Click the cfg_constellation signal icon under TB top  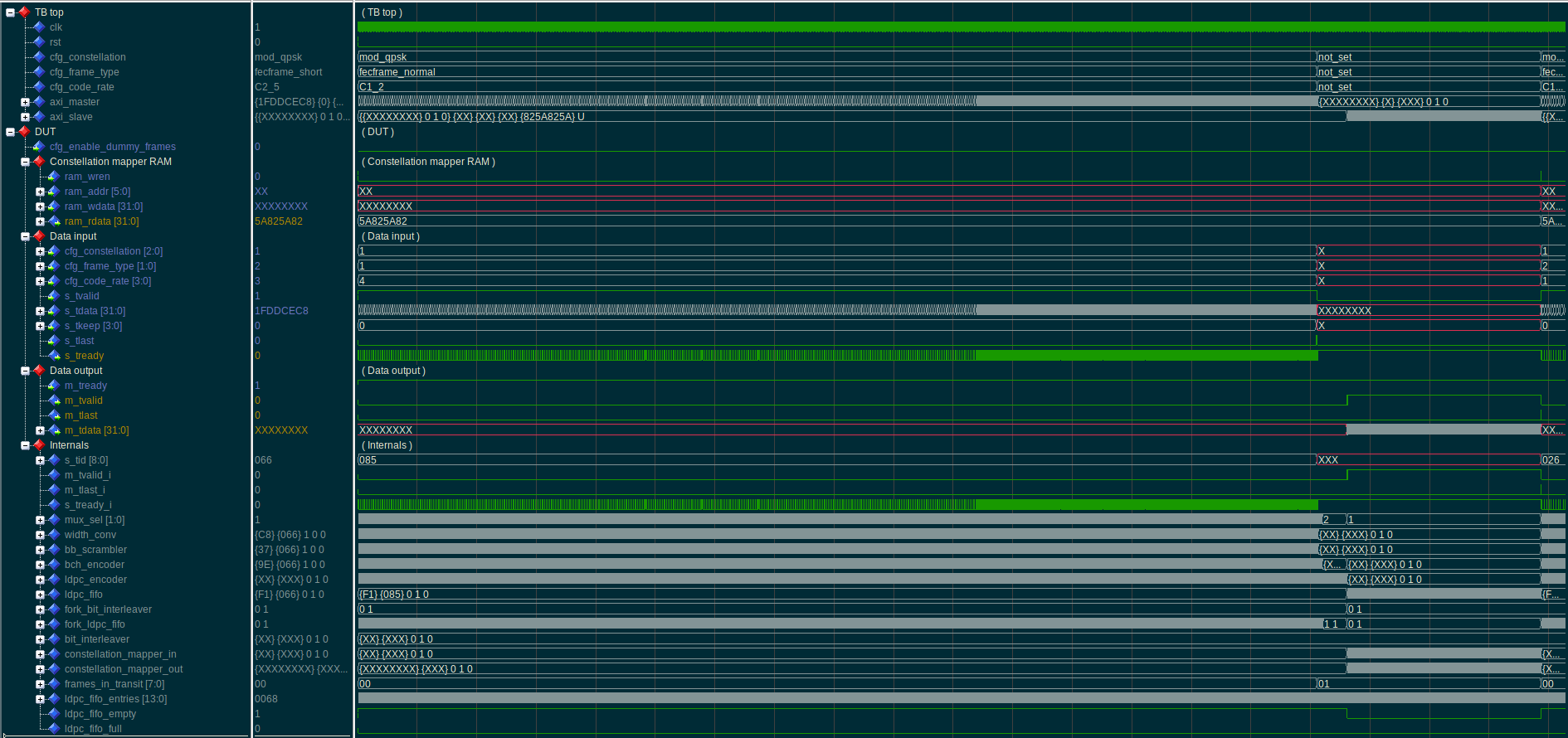click(39, 57)
